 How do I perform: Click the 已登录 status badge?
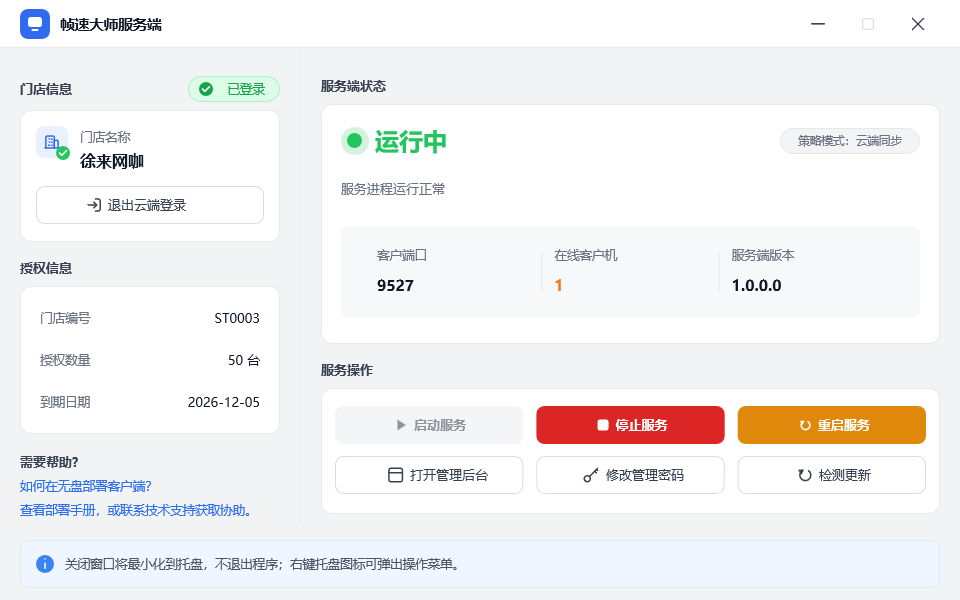(234, 89)
